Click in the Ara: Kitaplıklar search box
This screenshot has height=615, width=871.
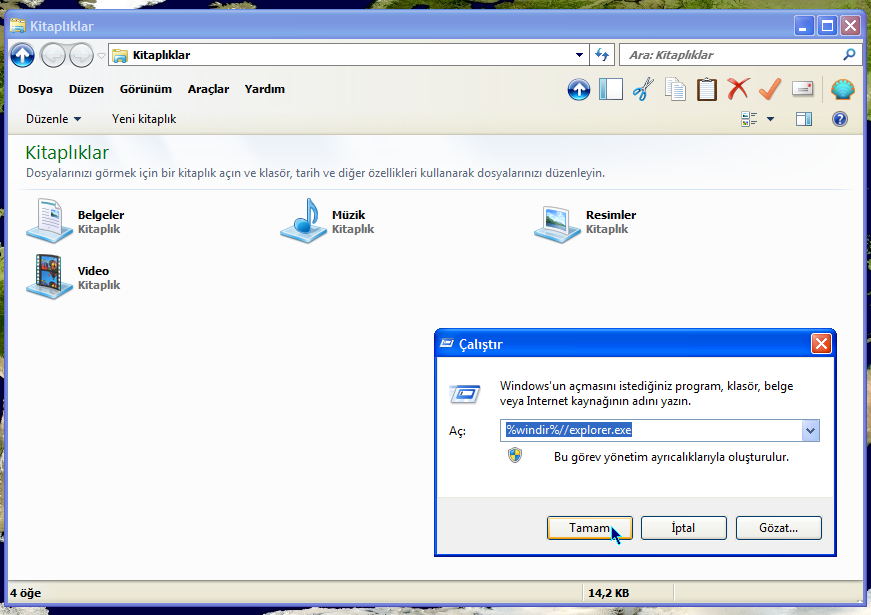pyautogui.click(x=731, y=55)
